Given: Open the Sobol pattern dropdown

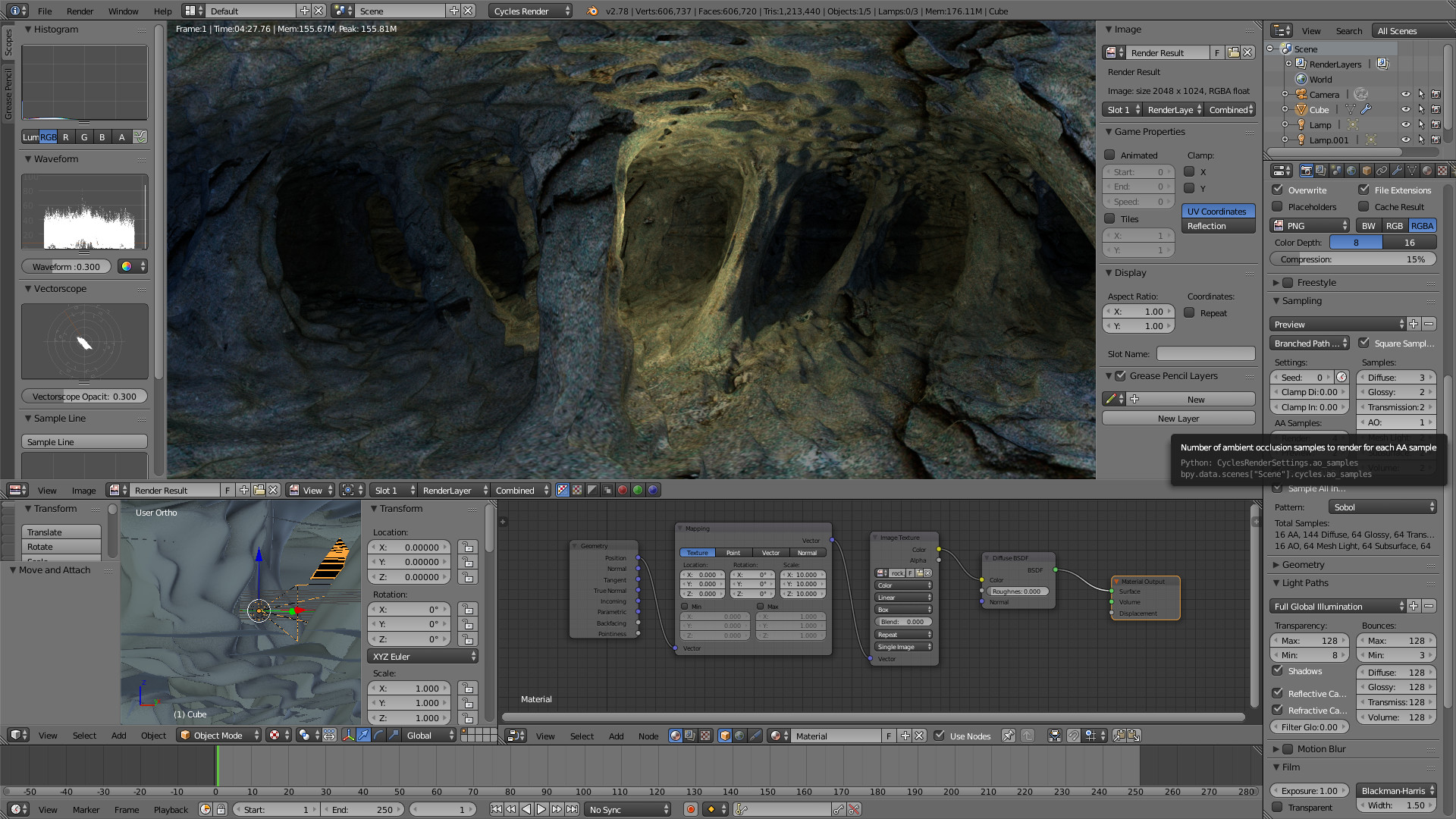Looking at the screenshot, I should [1382, 507].
